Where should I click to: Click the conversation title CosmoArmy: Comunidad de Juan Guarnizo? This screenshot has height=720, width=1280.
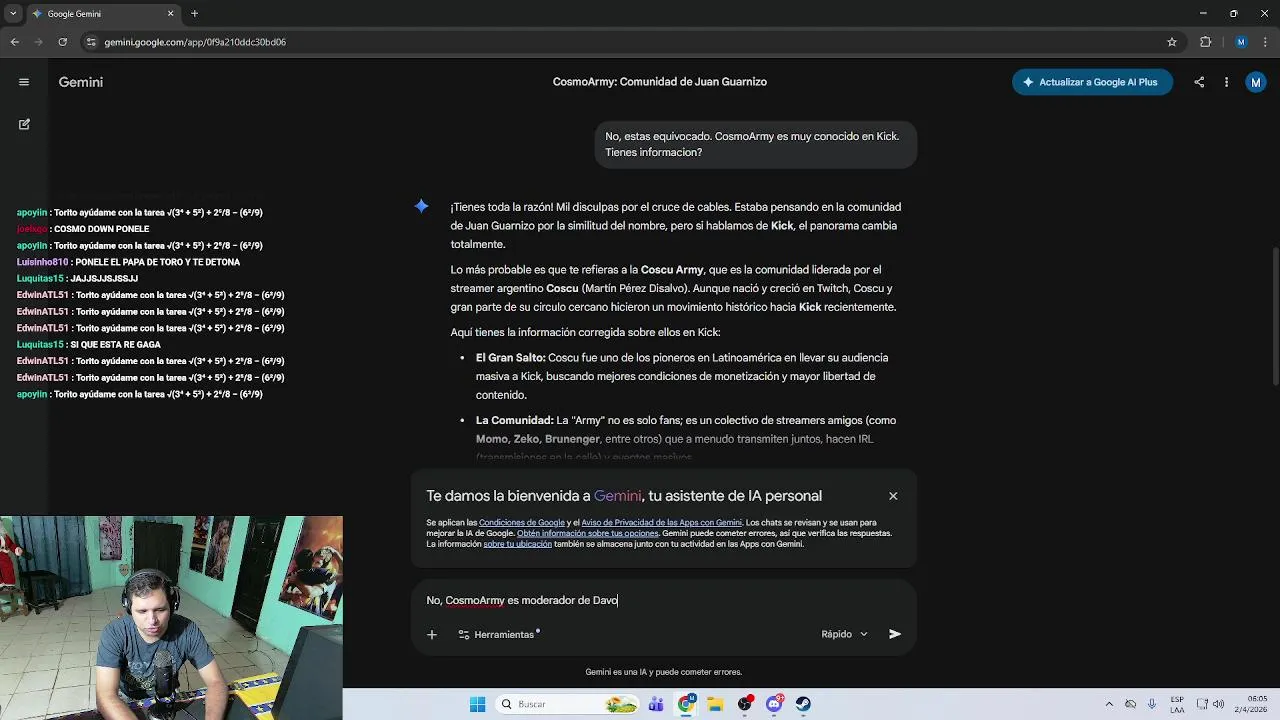pyautogui.click(x=660, y=82)
